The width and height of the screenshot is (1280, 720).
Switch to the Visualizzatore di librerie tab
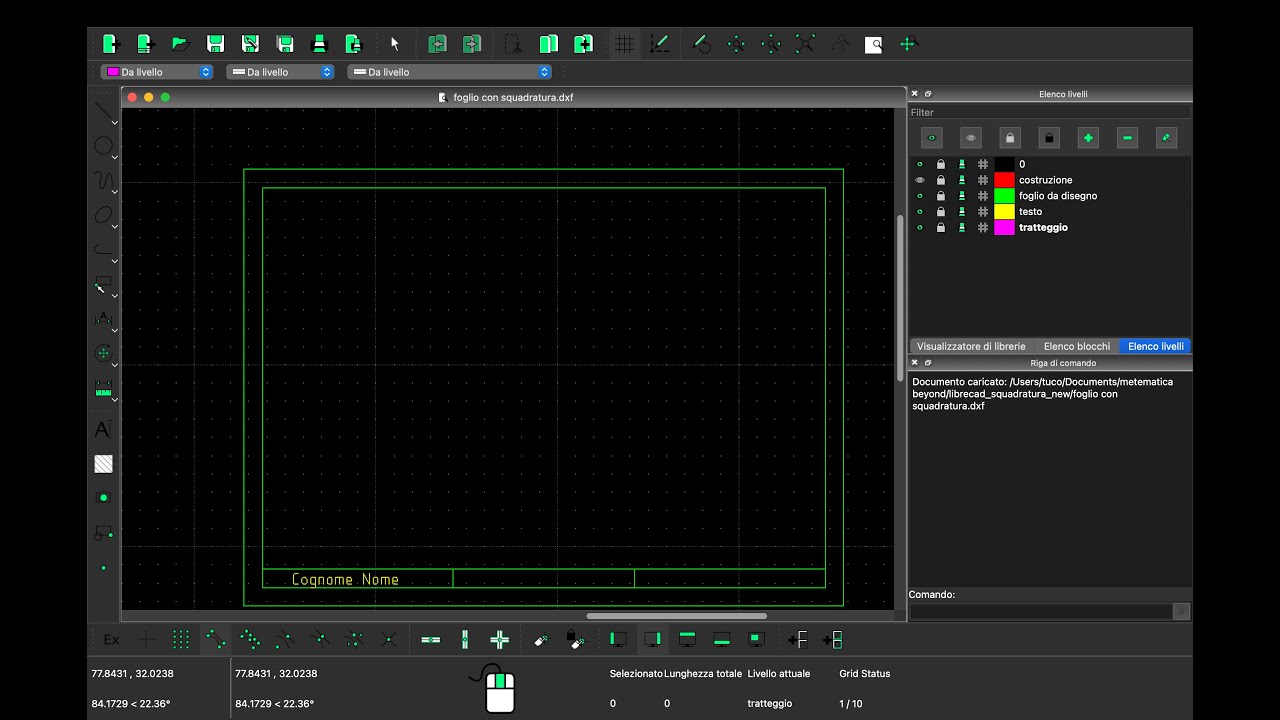(971, 346)
